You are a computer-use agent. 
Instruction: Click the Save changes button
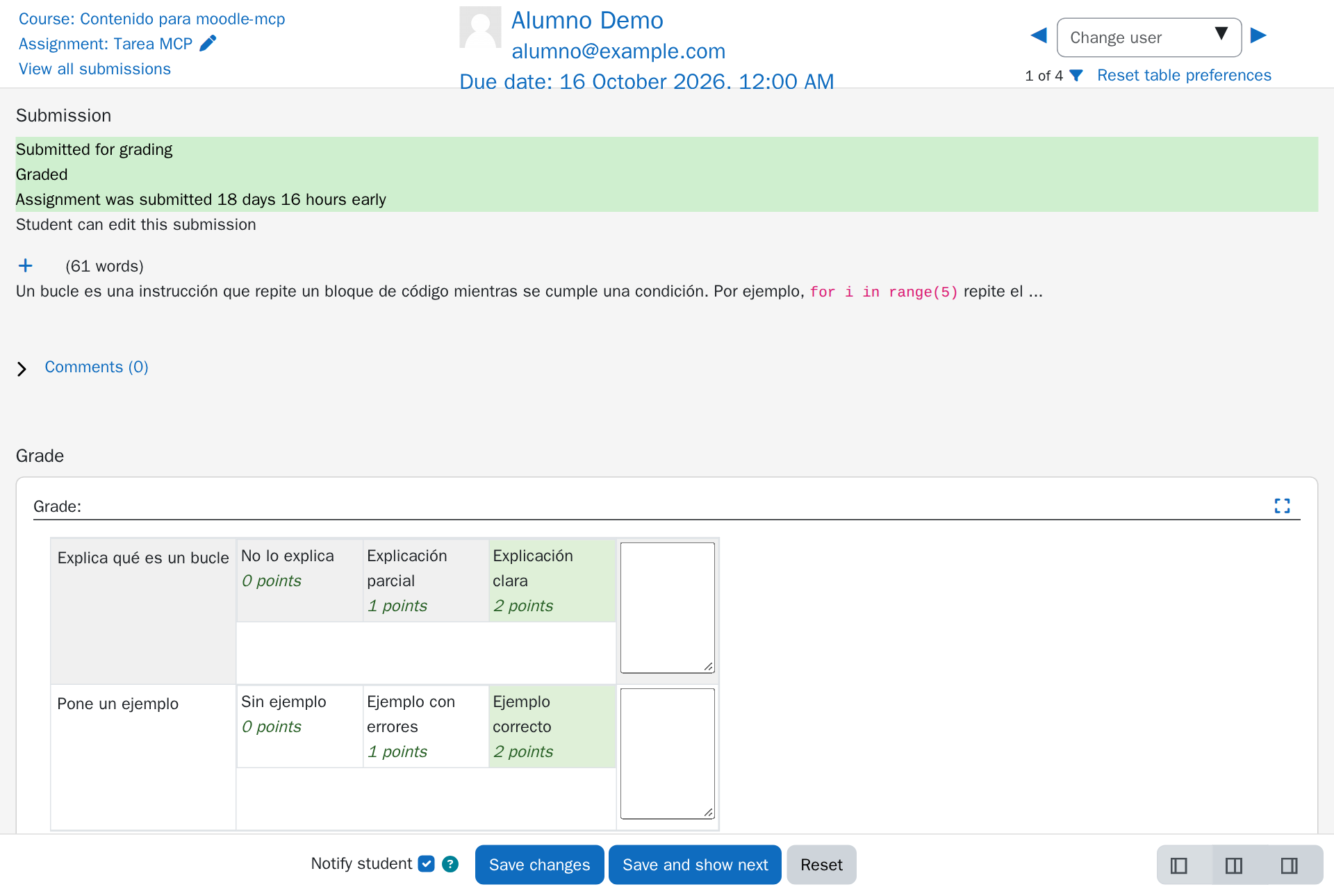(x=539, y=865)
